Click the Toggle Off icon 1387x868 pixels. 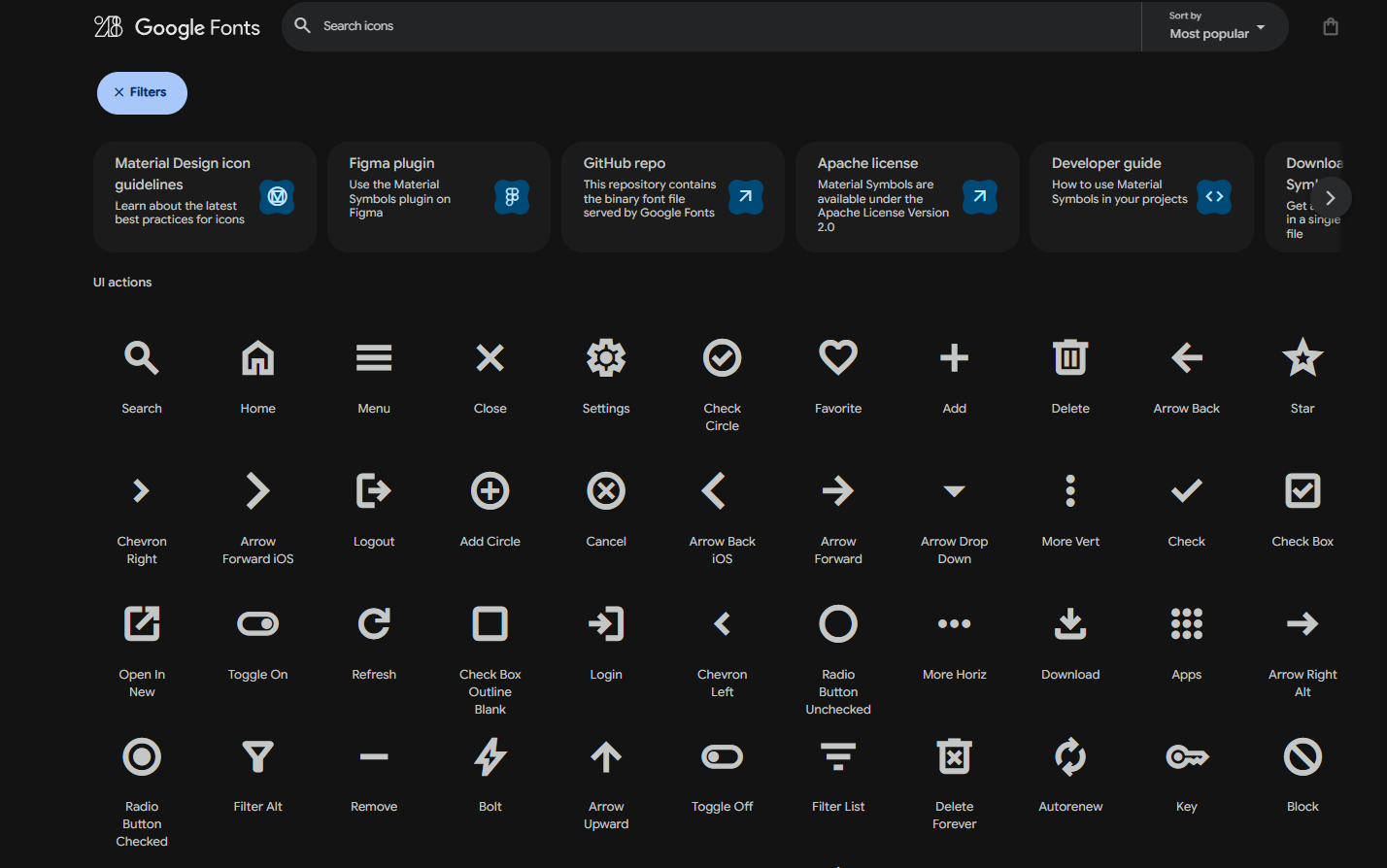[722, 756]
